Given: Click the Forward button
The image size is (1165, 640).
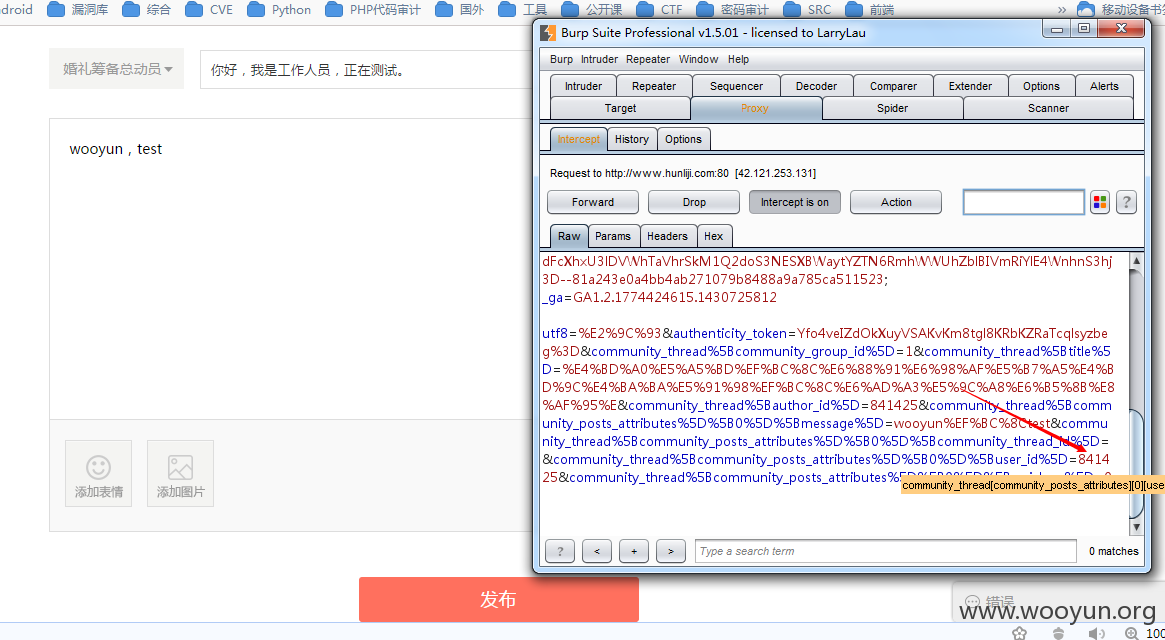Looking at the screenshot, I should pos(593,202).
